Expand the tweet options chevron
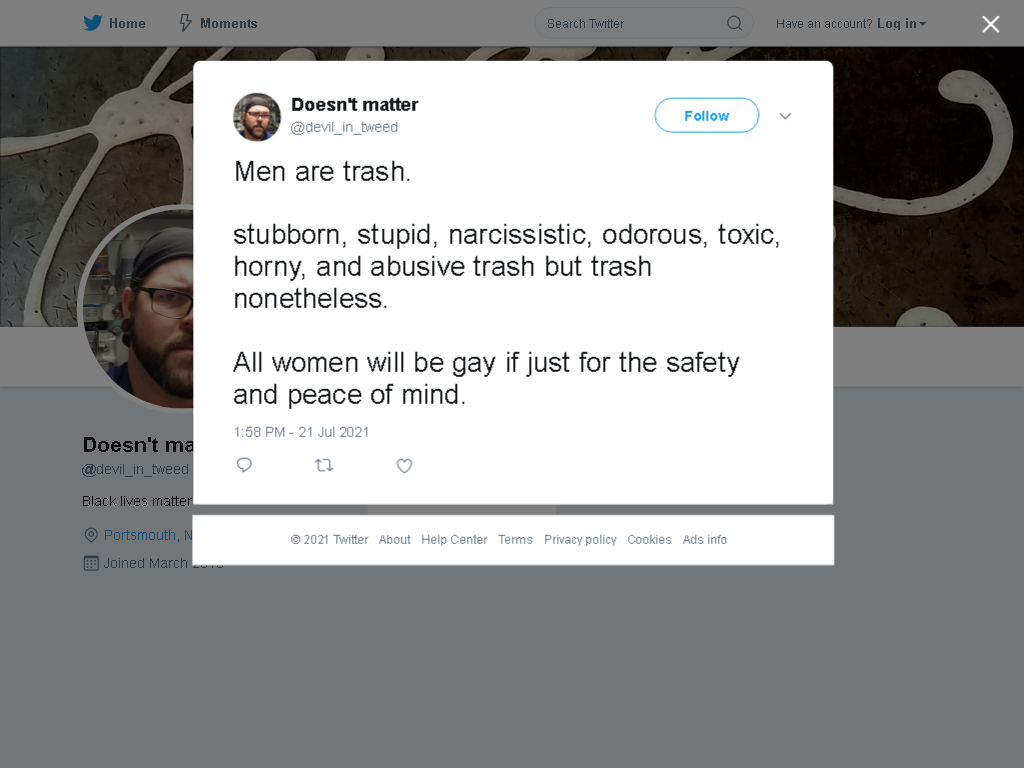This screenshot has height=768, width=1024. 785,116
